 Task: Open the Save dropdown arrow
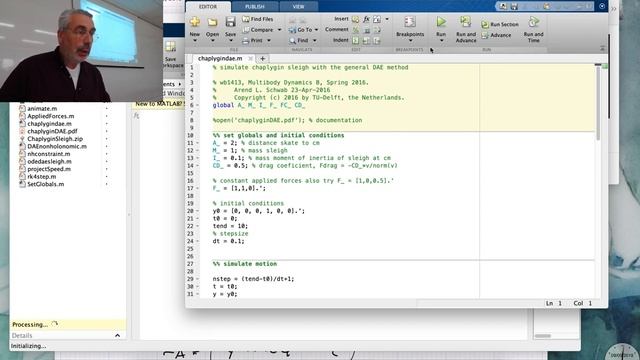tap(230, 40)
